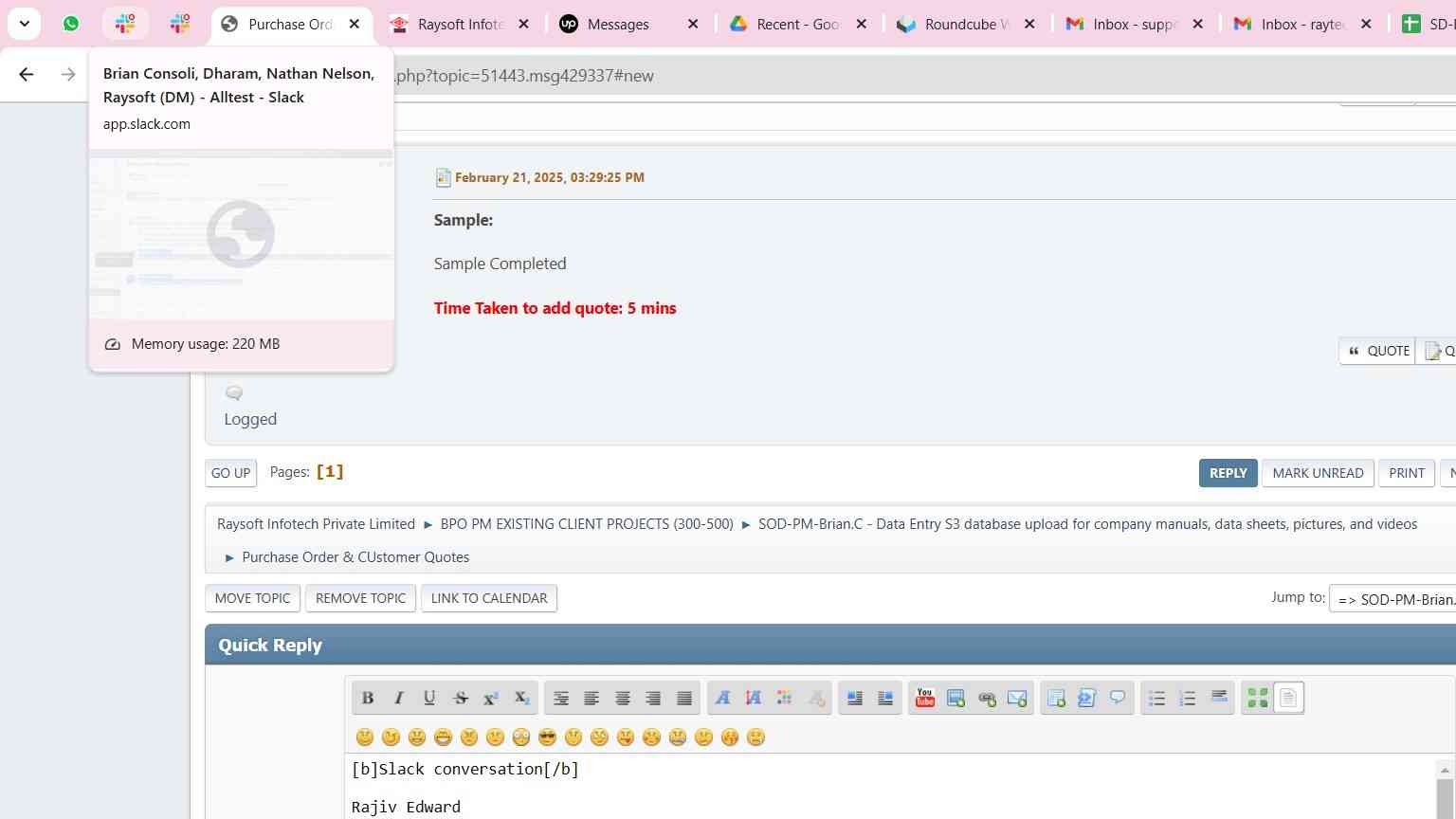Screen dimensions: 1456x819
Task: Expand the tab search chevron in Chrome
Action: point(24,24)
